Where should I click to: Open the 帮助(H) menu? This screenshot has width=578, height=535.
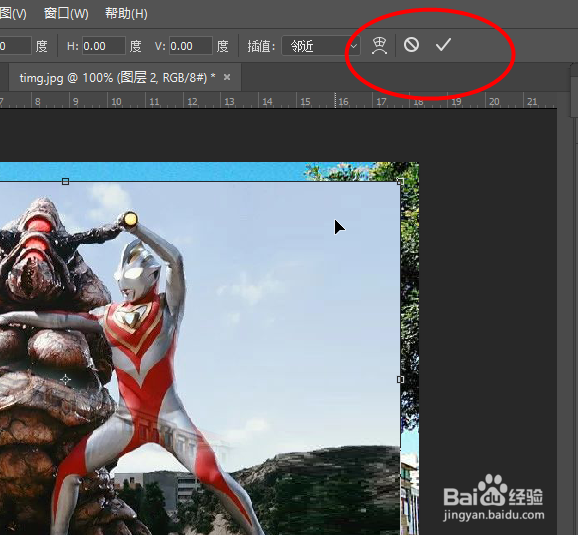pyautogui.click(x=126, y=14)
